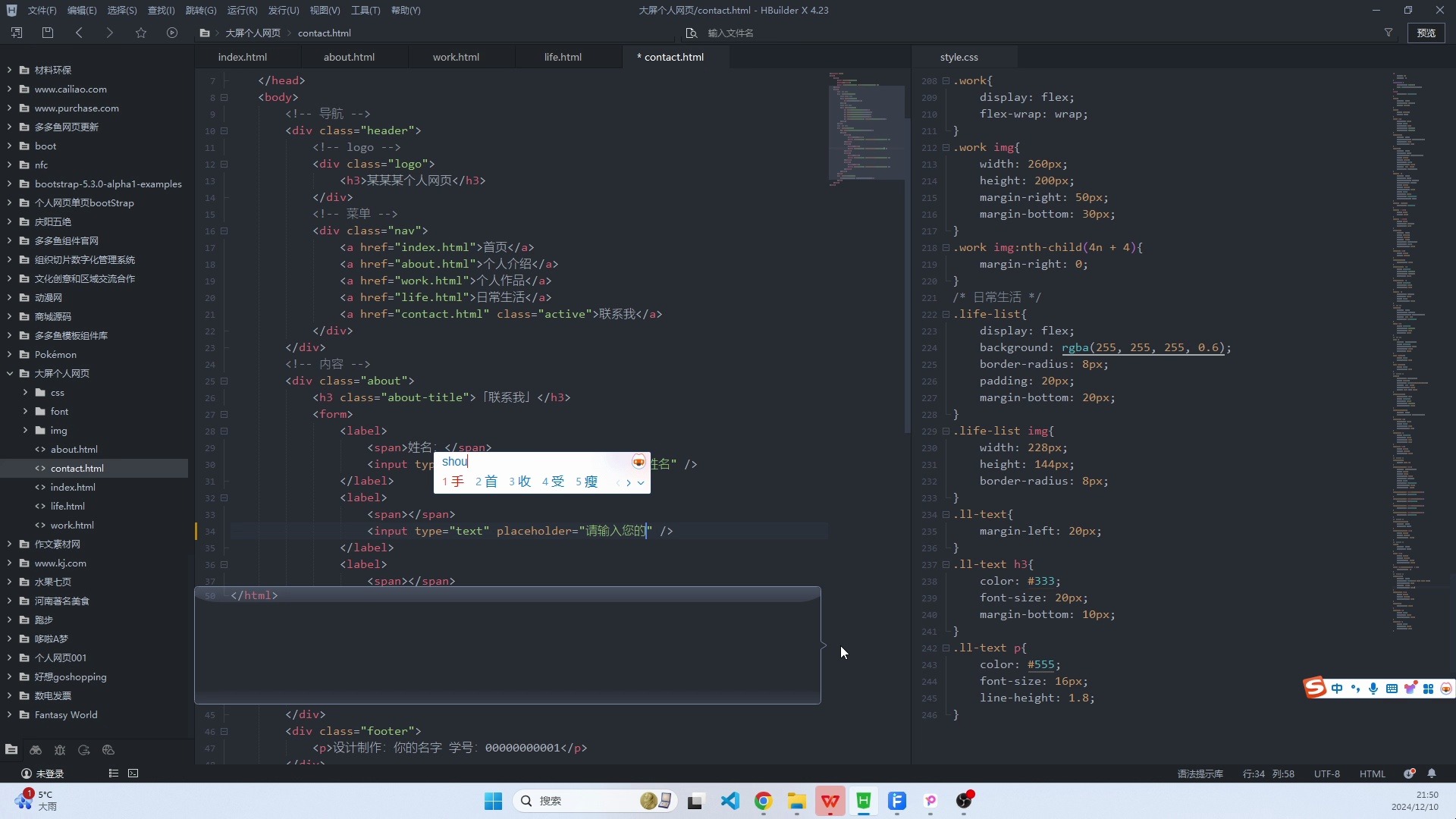Toggle Chinese/English mode on Sogou toolbar
This screenshot has width=1456, height=819.
1337,689
